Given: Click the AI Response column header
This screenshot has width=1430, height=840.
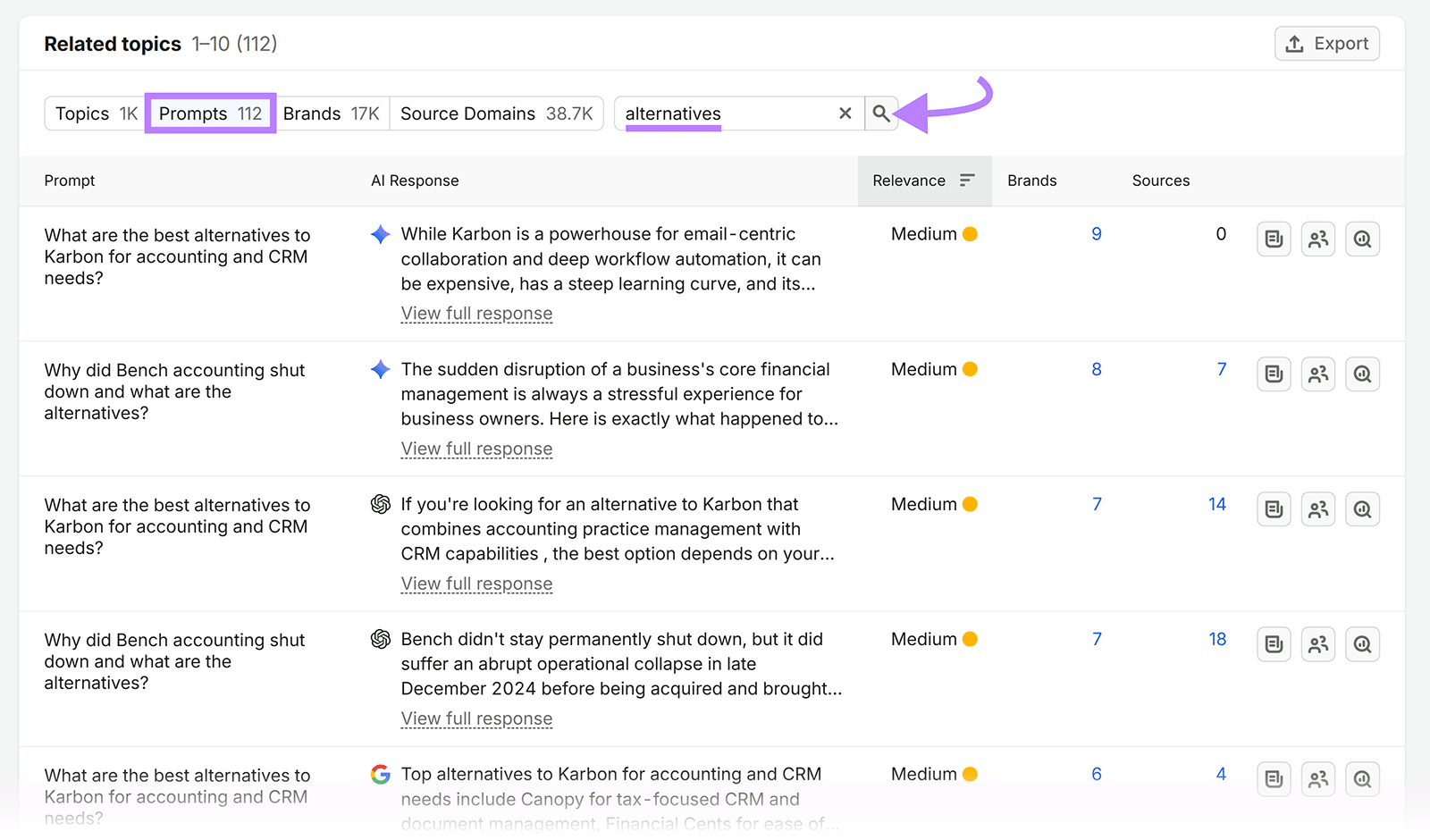Looking at the screenshot, I should tap(415, 181).
